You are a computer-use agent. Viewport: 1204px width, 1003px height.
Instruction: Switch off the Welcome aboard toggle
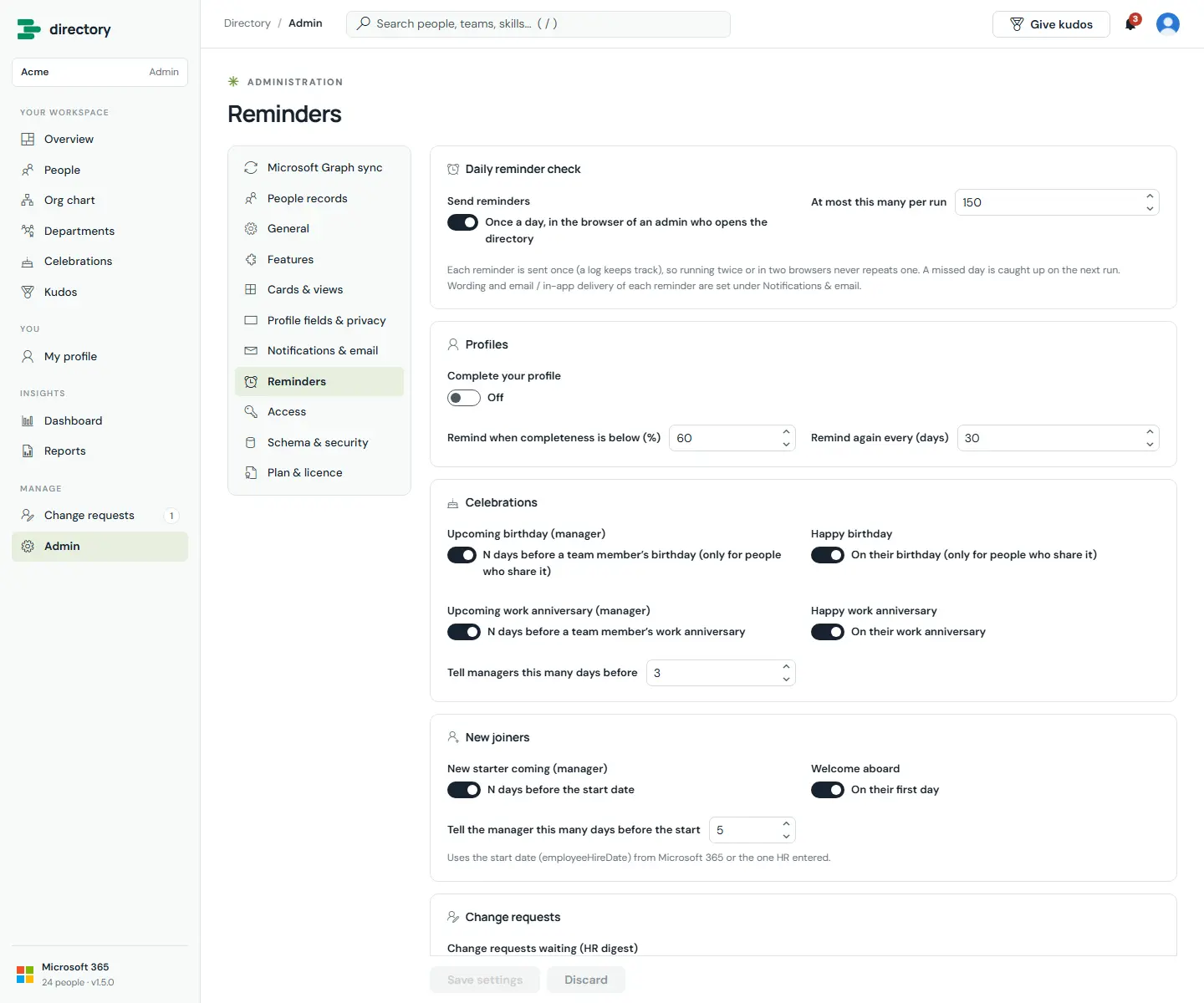(x=828, y=790)
